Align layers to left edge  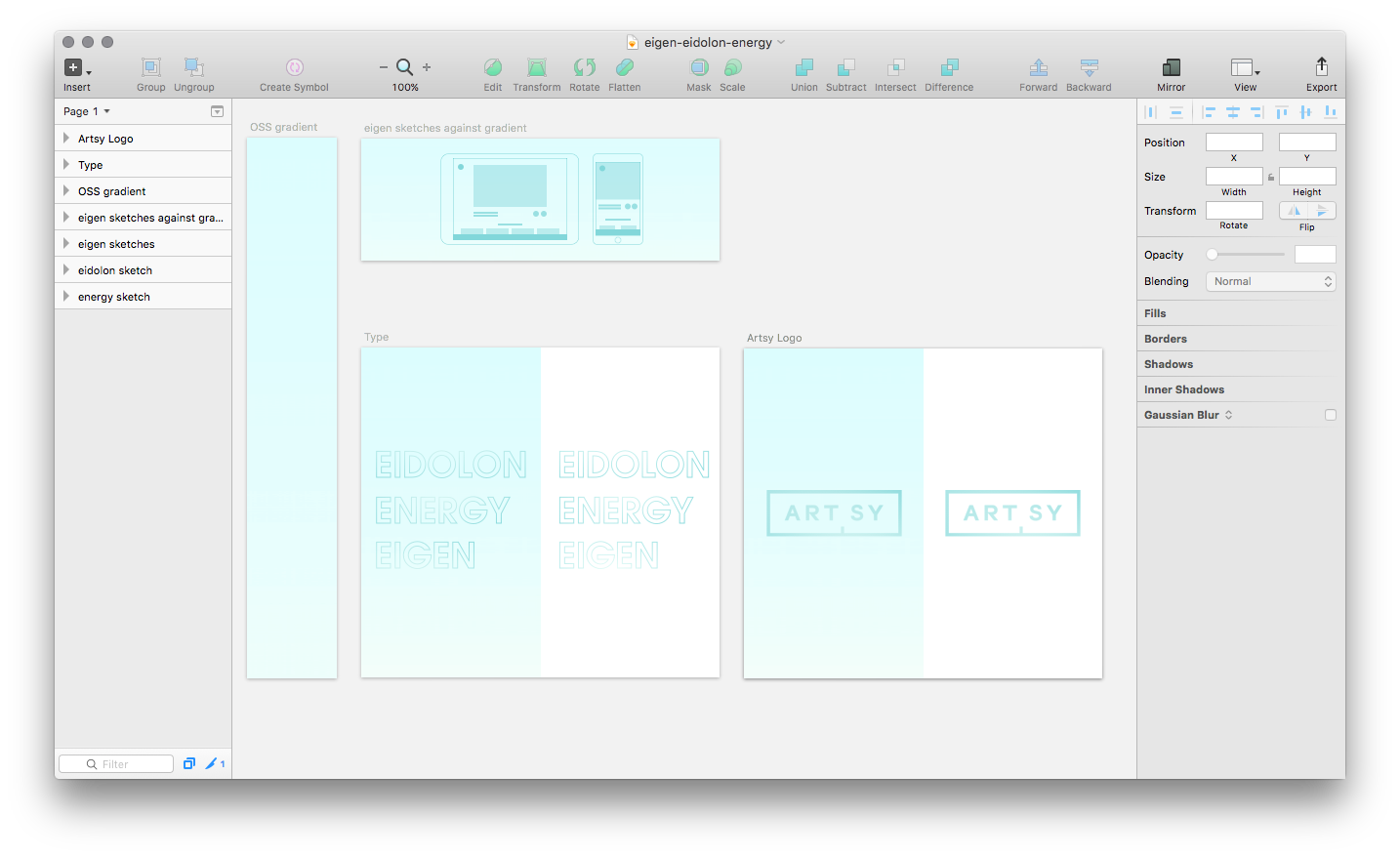coord(1209,112)
